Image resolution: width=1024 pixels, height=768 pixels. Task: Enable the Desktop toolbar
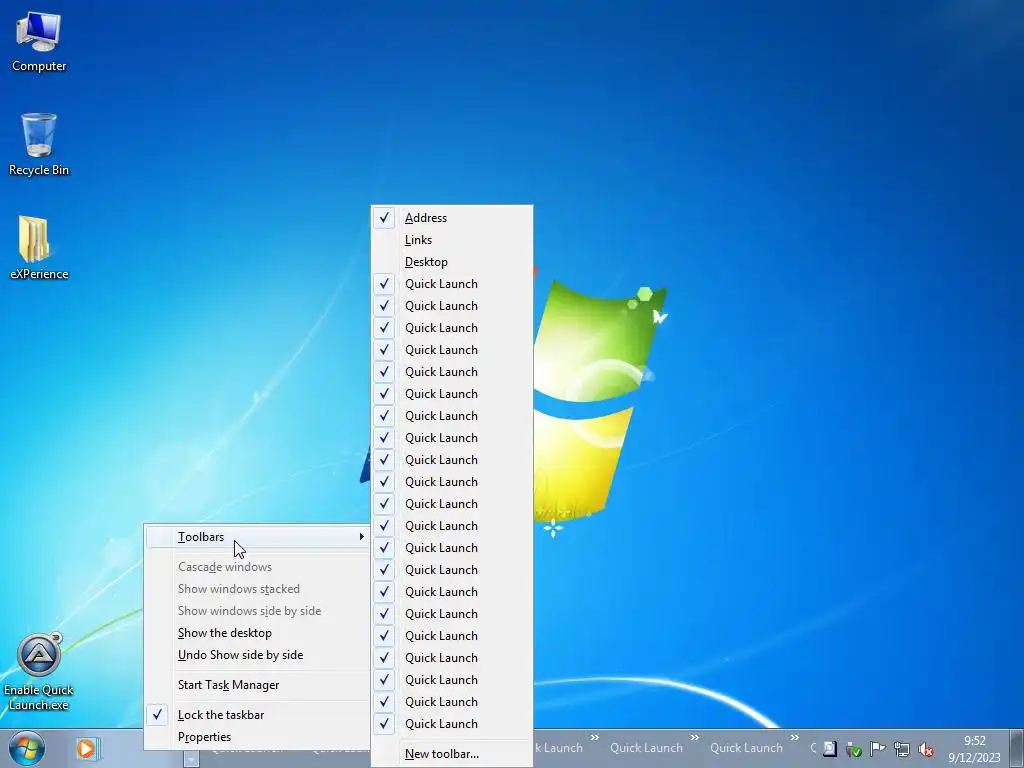(x=452, y=262)
